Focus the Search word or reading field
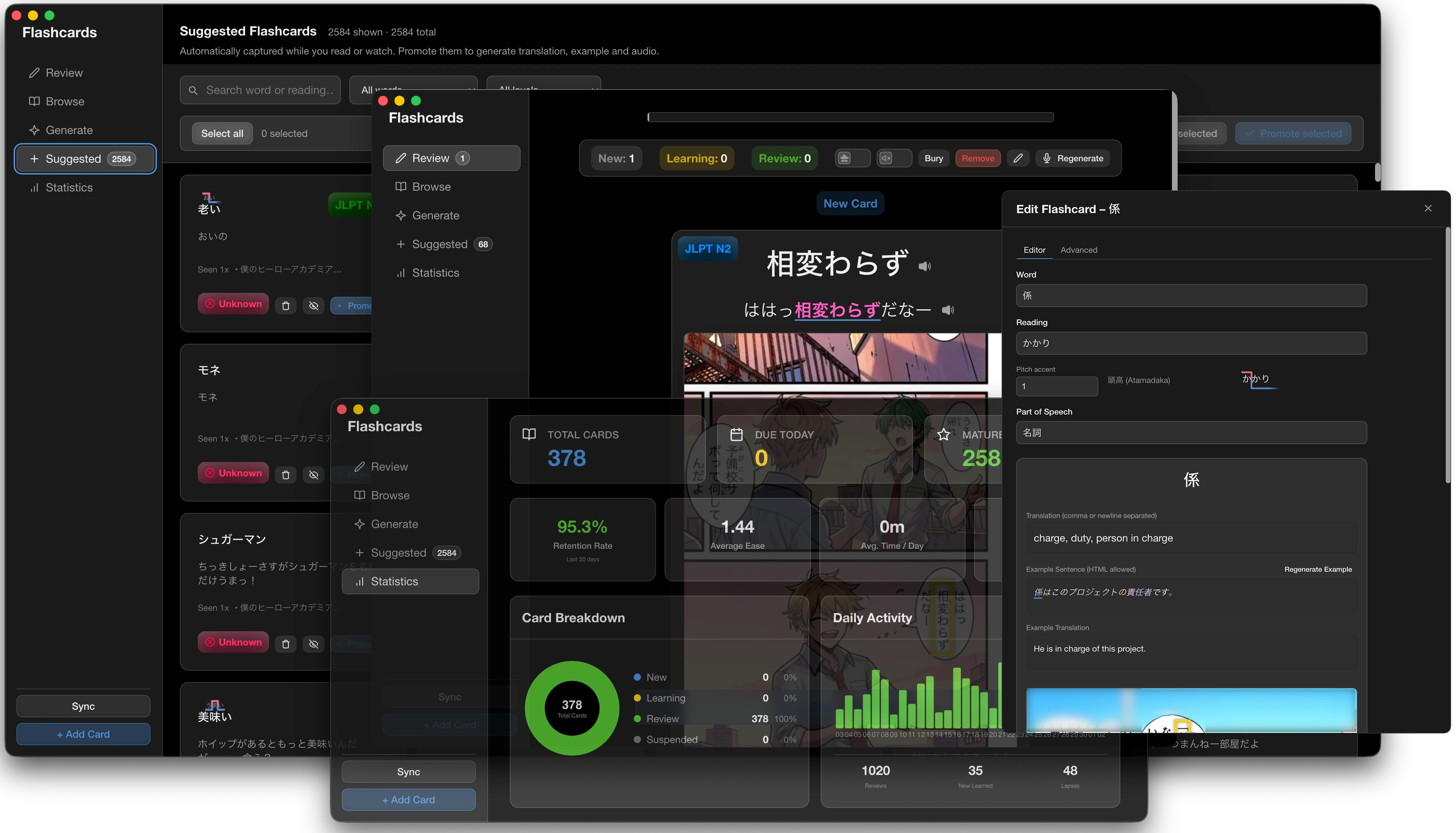Viewport: 1456px width, 833px height. pos(260,90)
